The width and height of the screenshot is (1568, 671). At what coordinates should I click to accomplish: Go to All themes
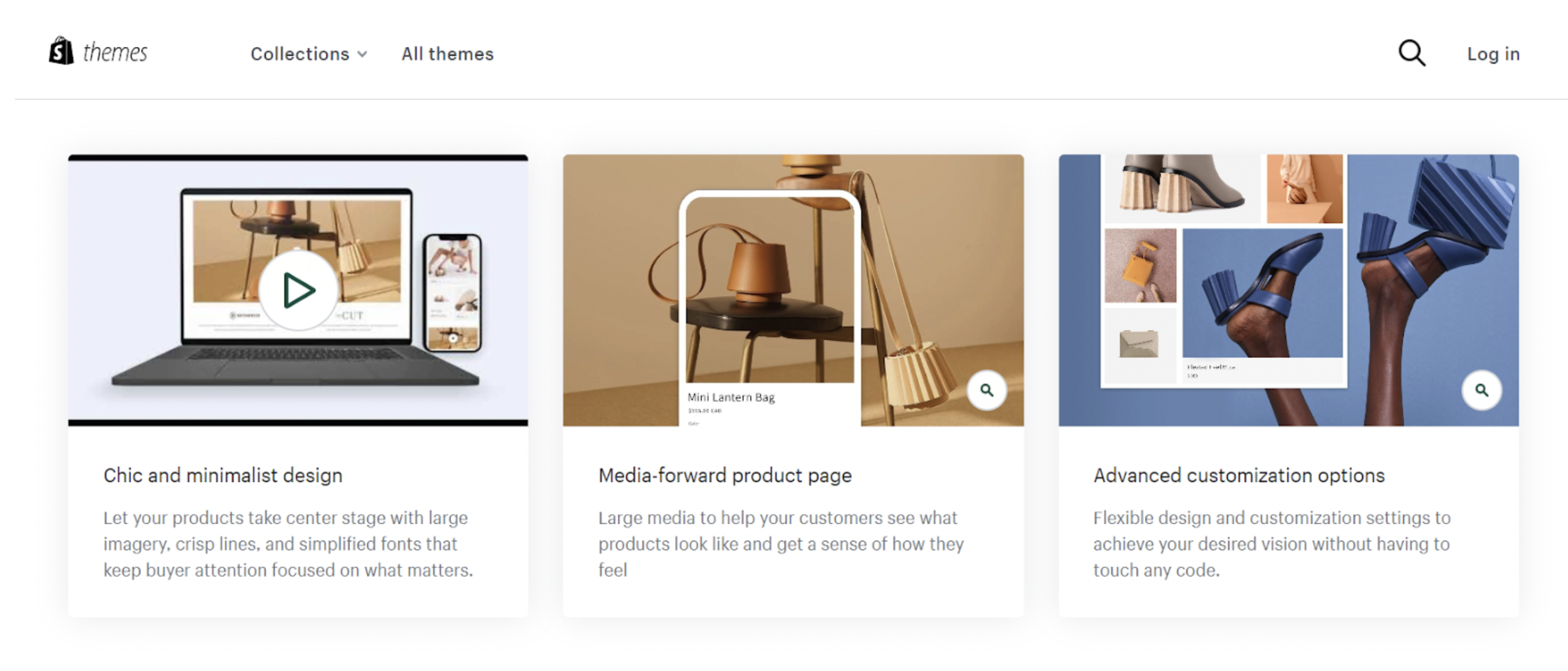tap(447, 54)
